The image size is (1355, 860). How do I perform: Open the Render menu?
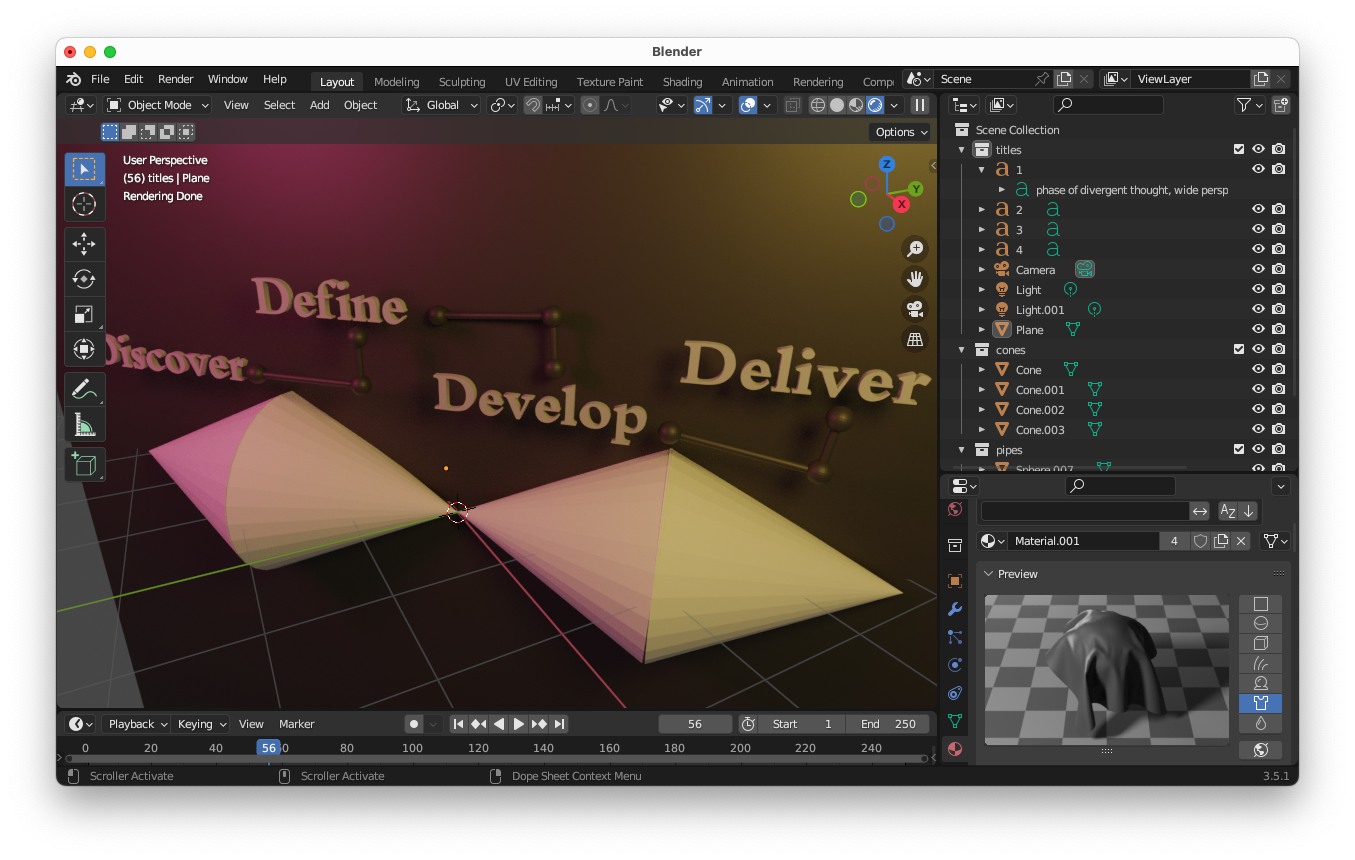click(175, 79)
